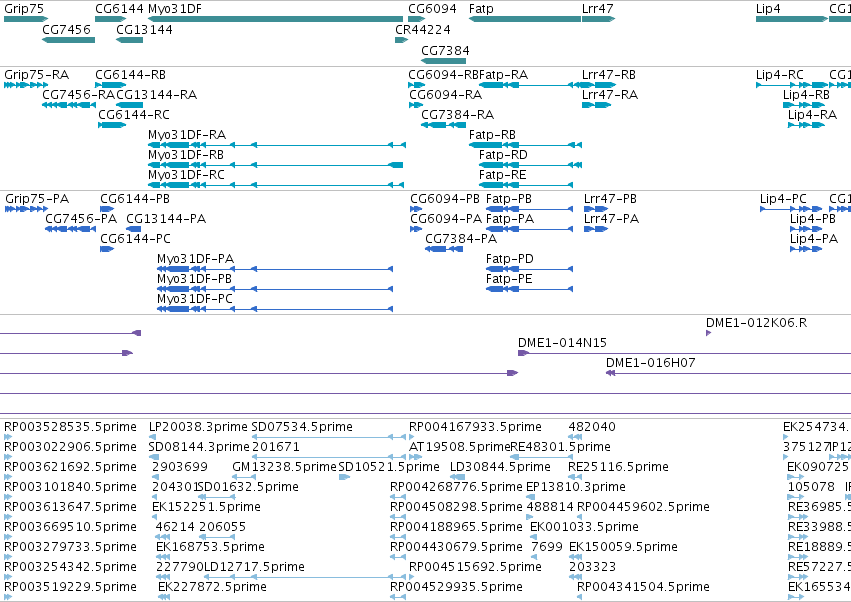Screen dimensions: 851x602
Task: Select the Lrr47-PB protein label
Action: click(611, 199)
